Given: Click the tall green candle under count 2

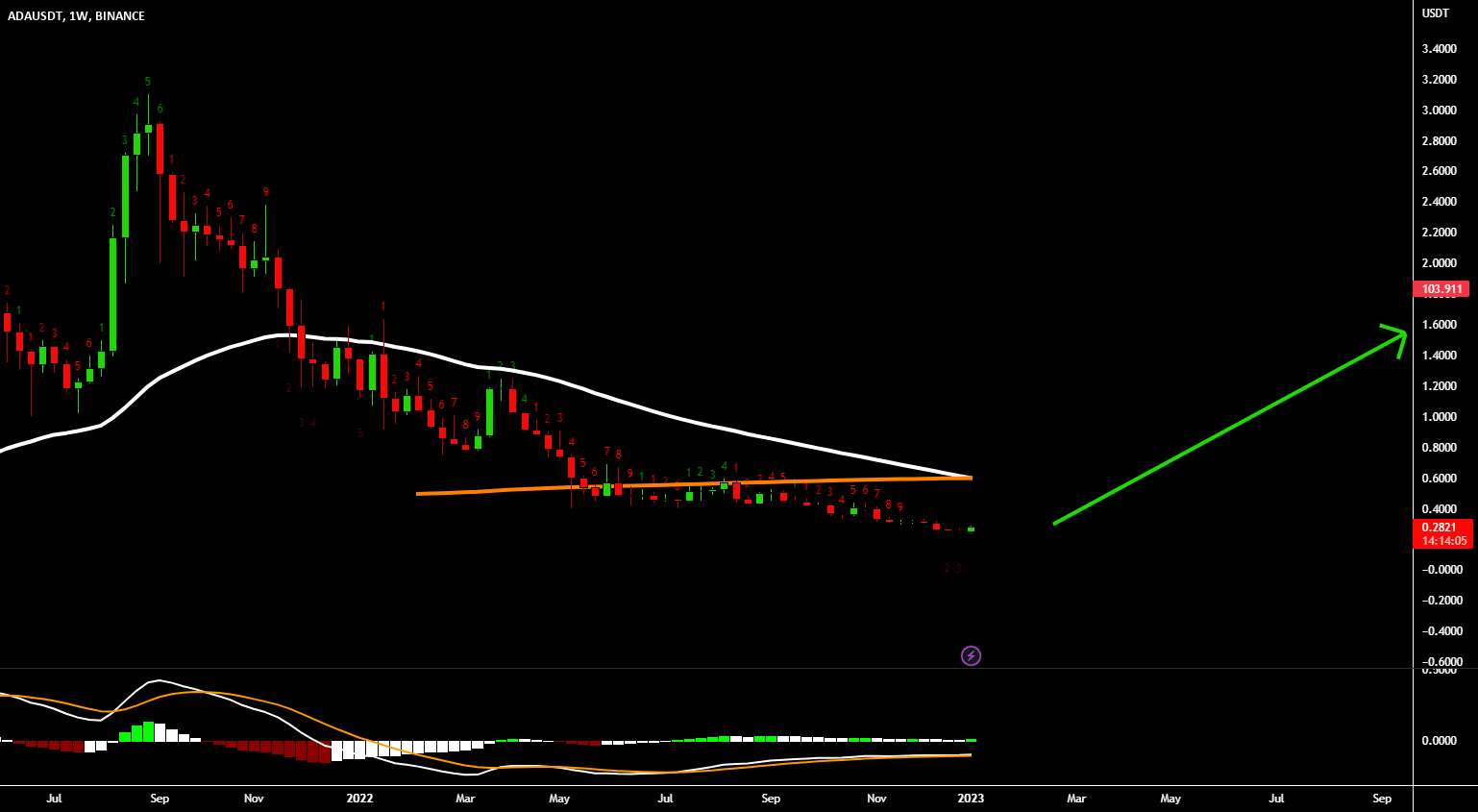Looking at the screenshot, I should (x=112, y=293).
